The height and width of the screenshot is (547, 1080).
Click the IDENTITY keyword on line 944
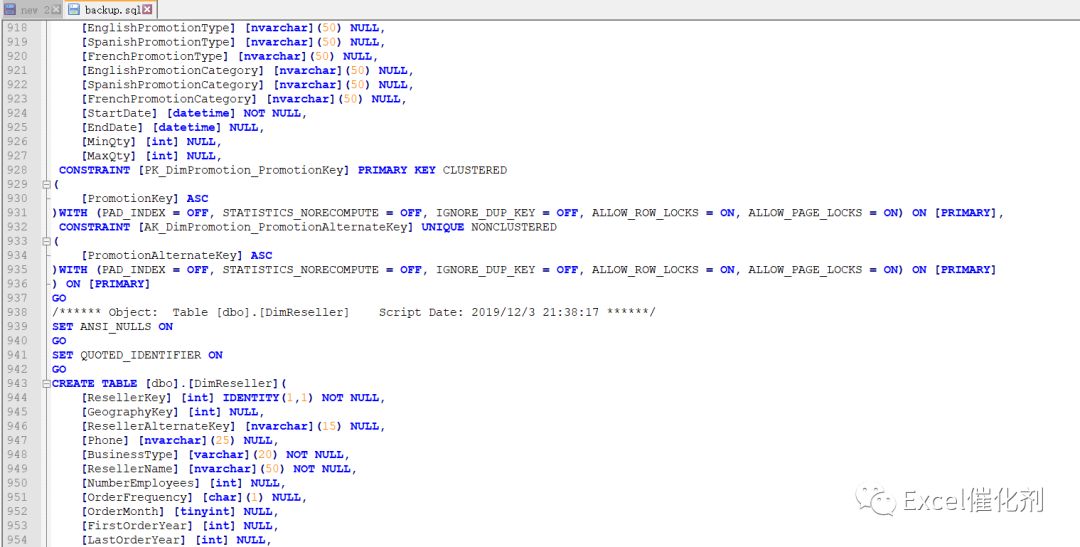tap(251, 398)
